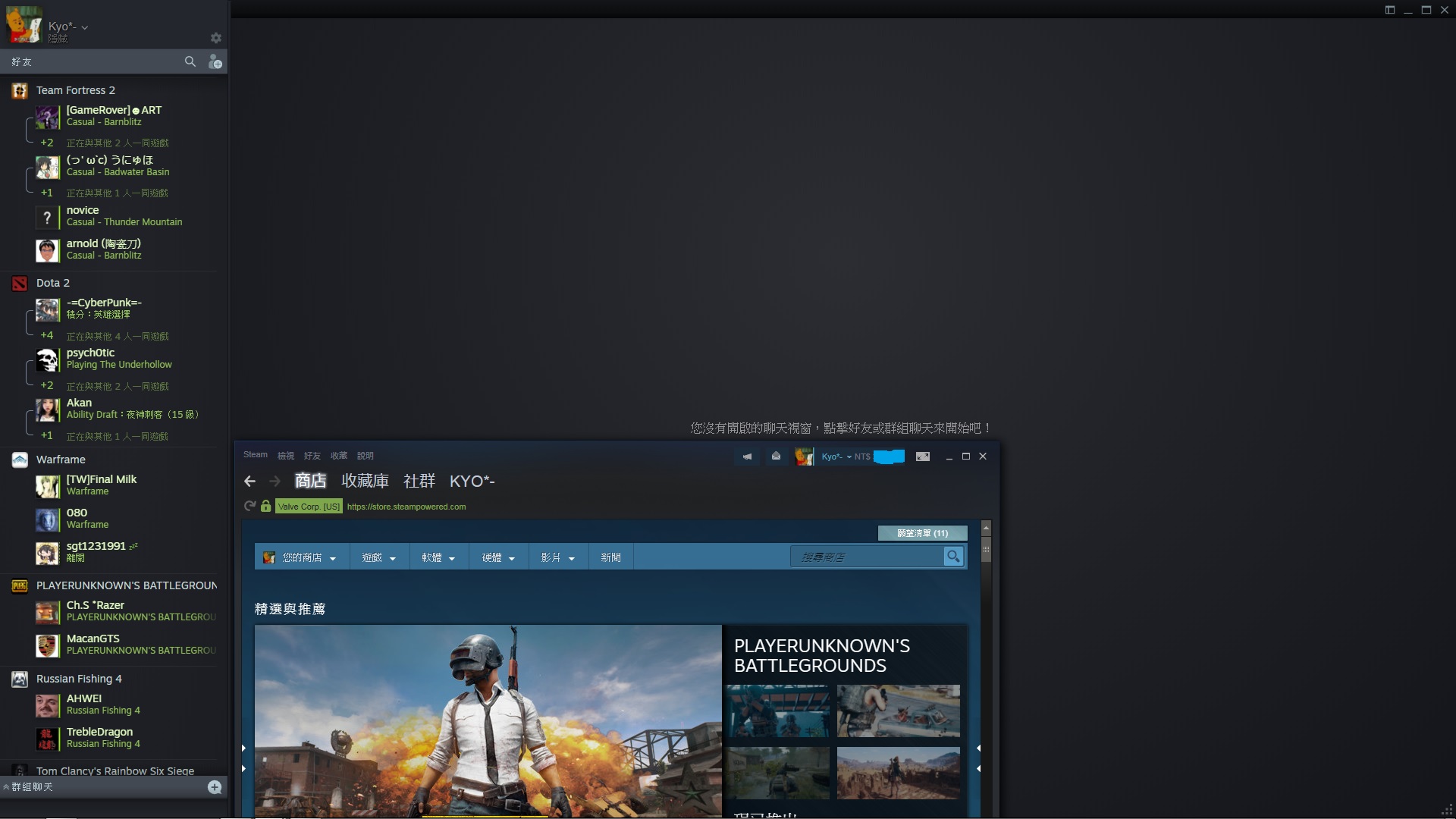Collapse the 群組聊天 section at bottom

click(x=8, y=787)
